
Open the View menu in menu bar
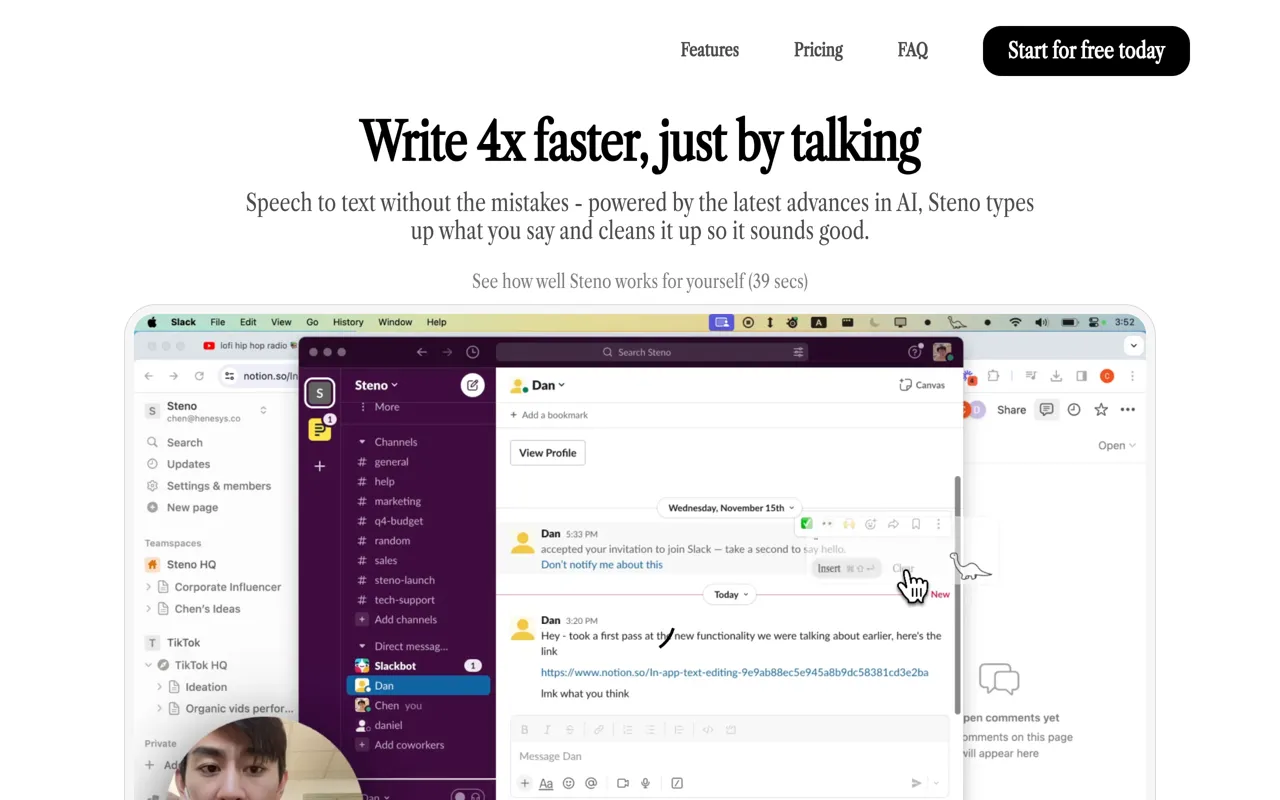281,322
